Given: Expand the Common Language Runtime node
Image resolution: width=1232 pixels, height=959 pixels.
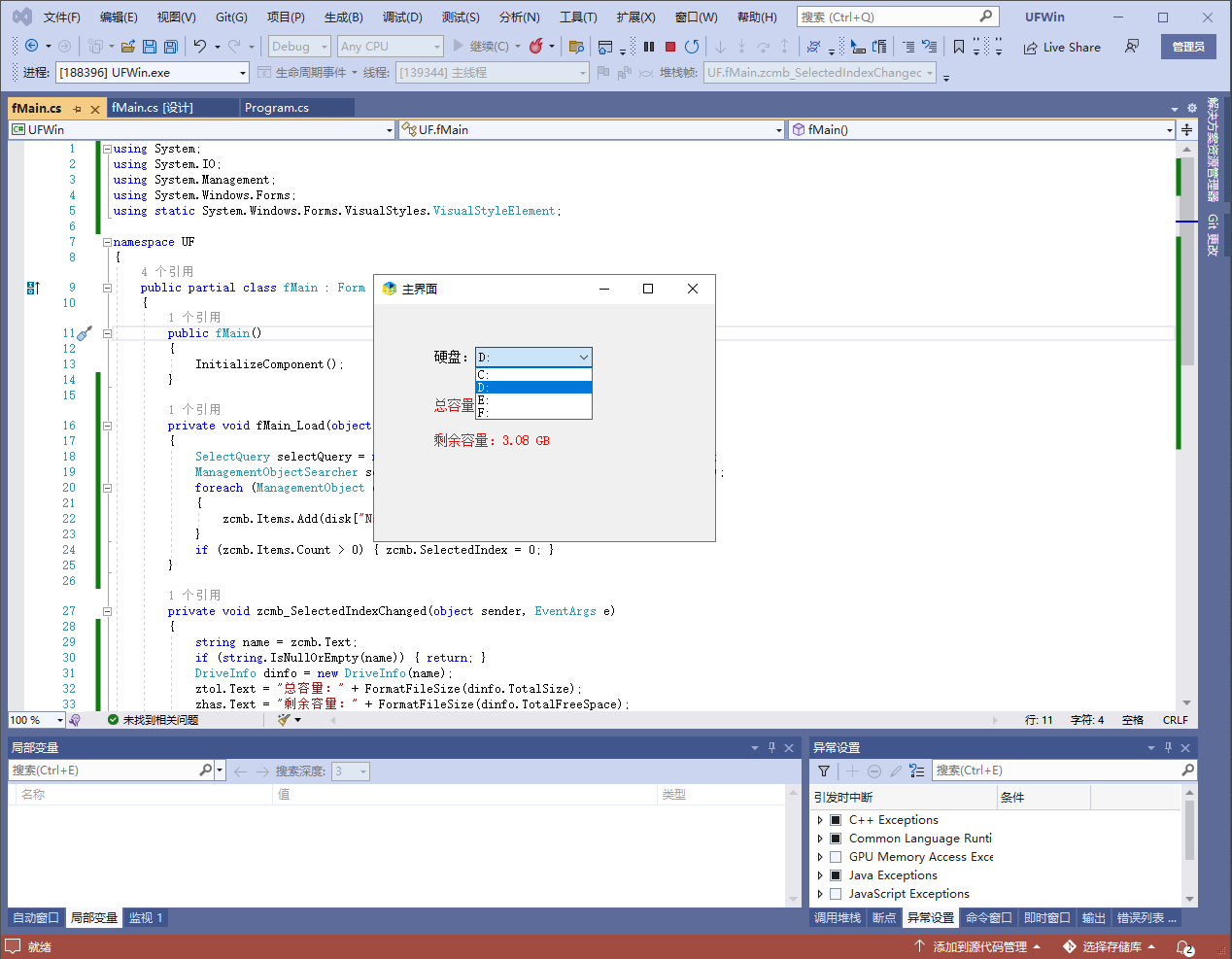Looking at the screenshot, I should 820,839.
